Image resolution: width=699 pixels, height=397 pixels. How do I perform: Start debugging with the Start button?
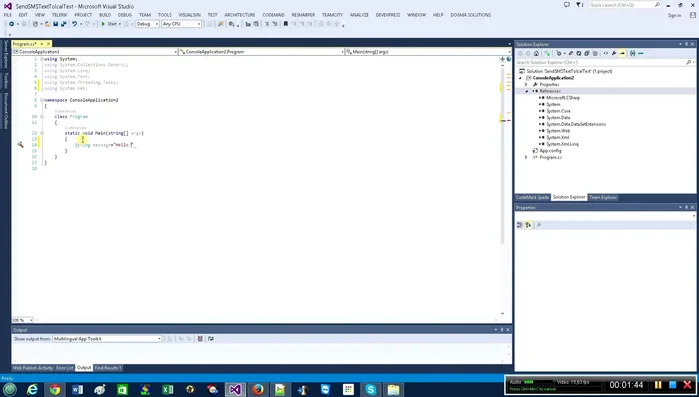pos(111,24)
